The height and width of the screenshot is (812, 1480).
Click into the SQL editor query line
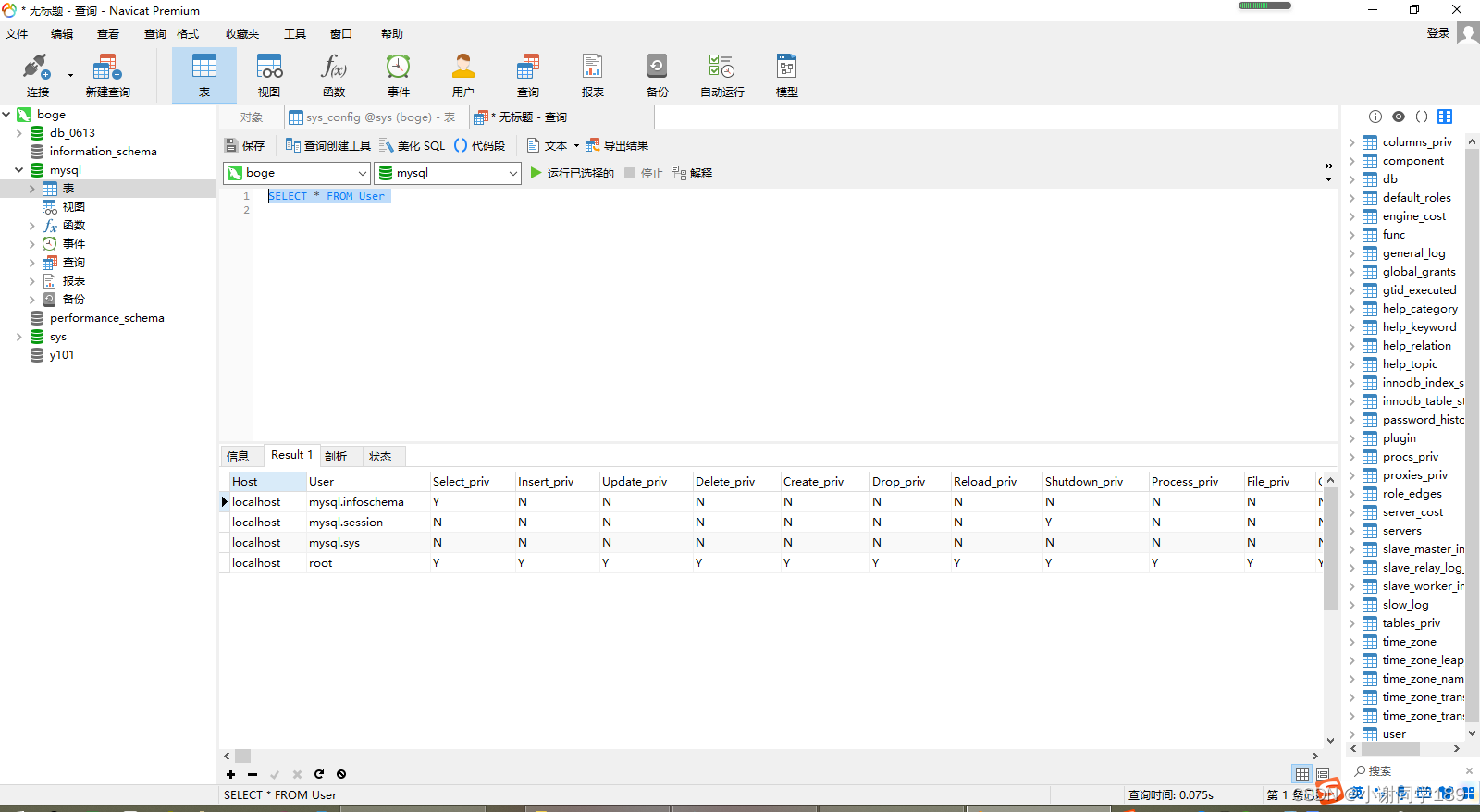pyautogui.click(x=329, y=196)
